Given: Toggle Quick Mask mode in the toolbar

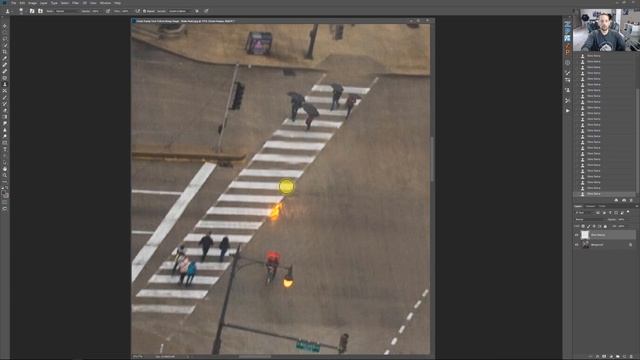Looking at the screenshot, I should (5, 202).
